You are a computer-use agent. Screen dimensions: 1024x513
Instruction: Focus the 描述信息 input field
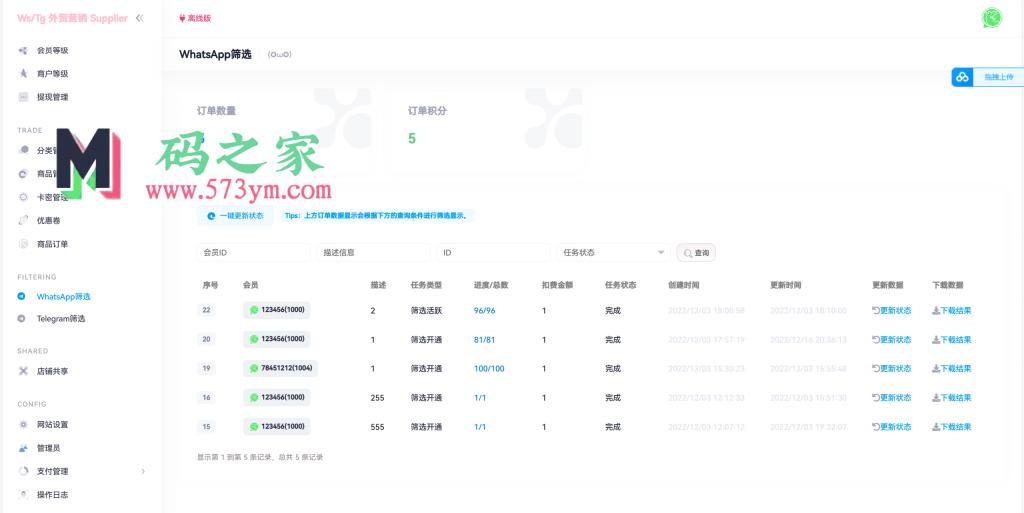click(x=374, y=253)
